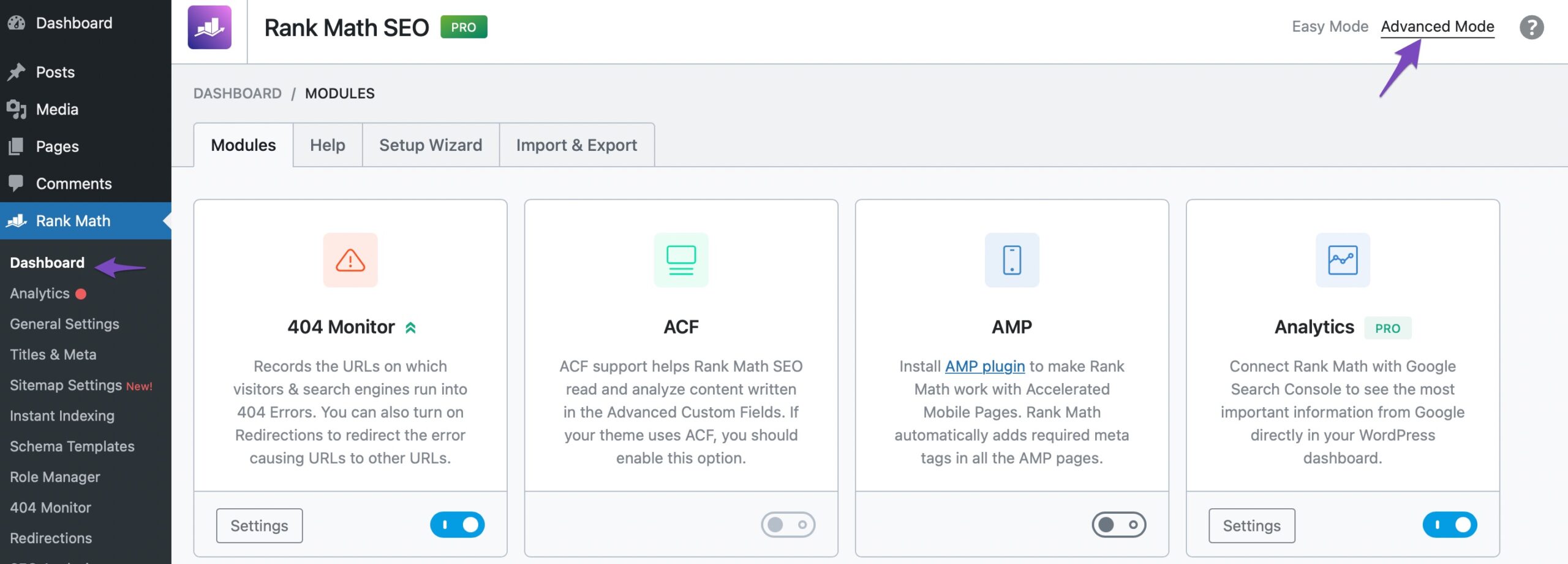Viewport: 1568px width, 564px height.
Task: Click the AMP mobile phone icon
Action: pos(1012,260)
